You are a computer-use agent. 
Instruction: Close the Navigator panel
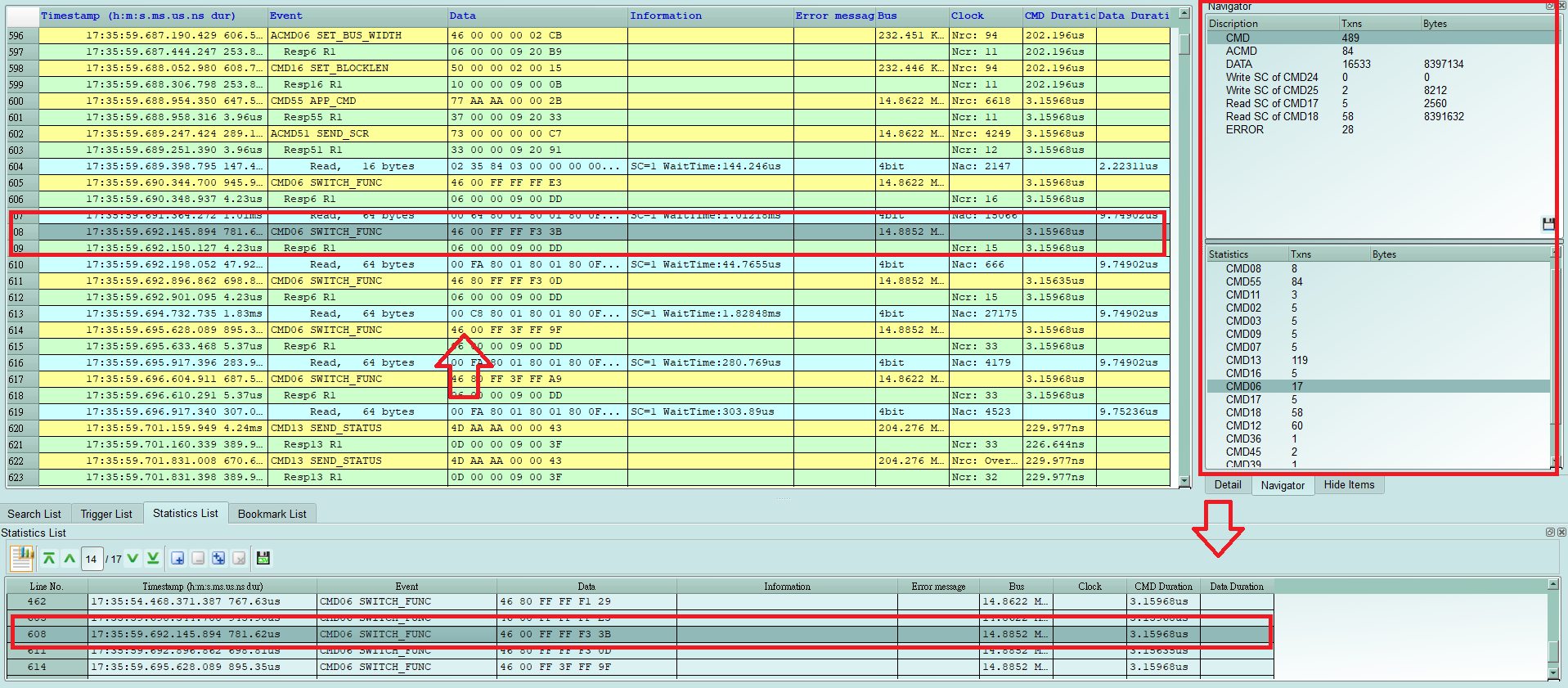1561,6
